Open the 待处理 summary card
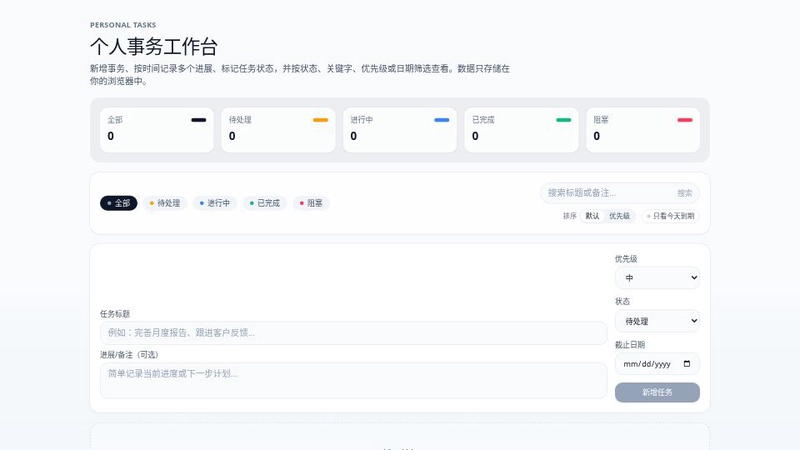800x450 pixels. pos(278,130)
